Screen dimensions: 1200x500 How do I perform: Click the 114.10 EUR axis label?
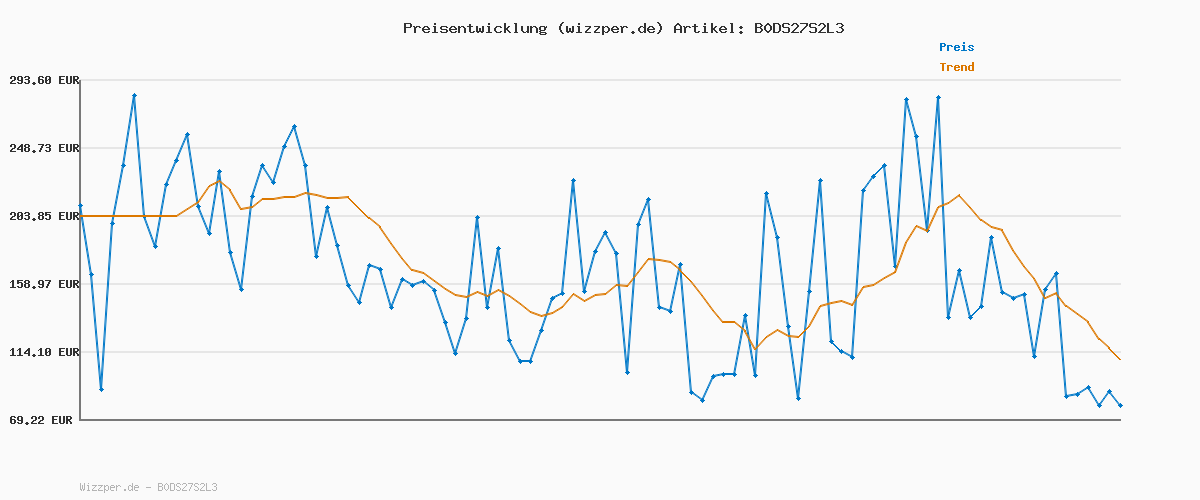pyautogui.click(x=44, y=352)
